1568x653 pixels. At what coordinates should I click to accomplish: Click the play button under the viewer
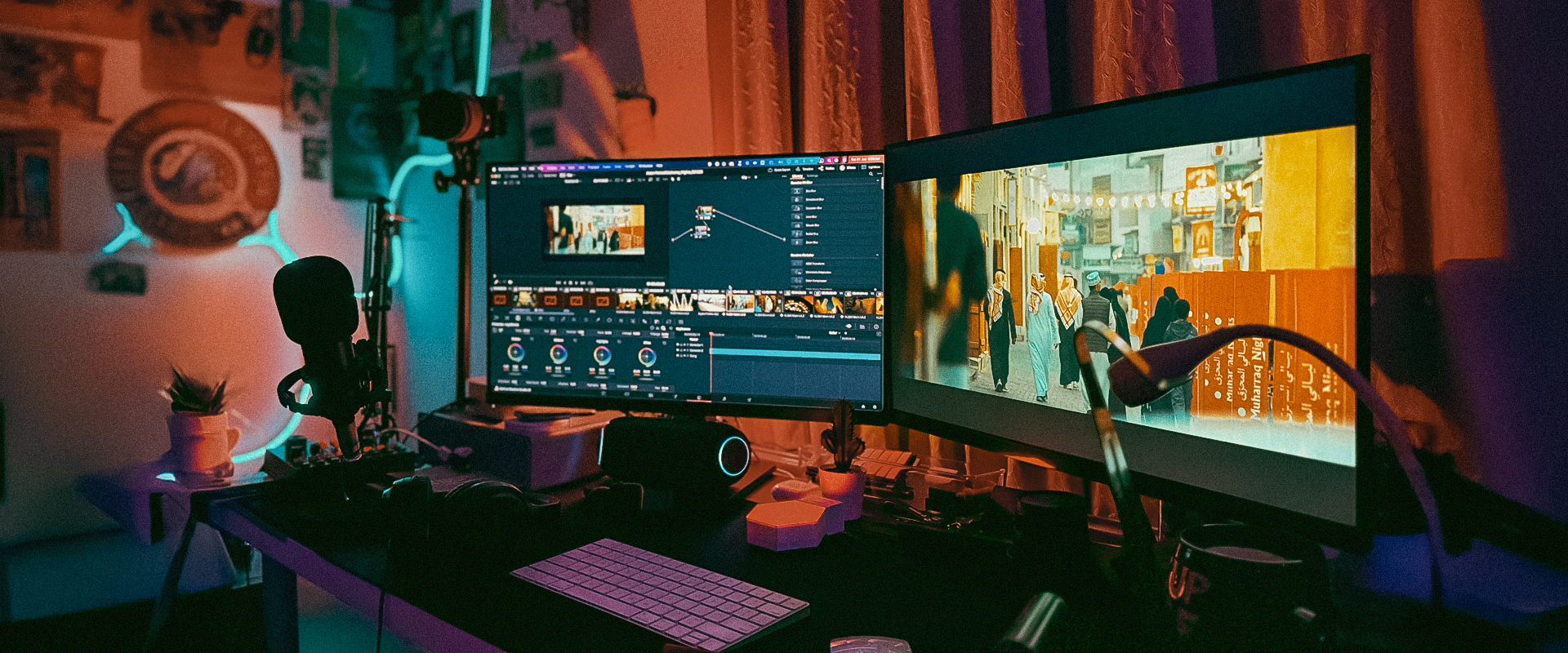[x=576, y=282]
